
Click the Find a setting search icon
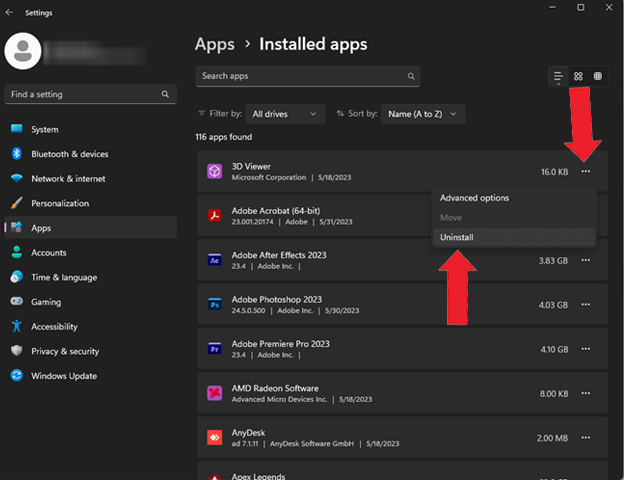pos(165,94)
